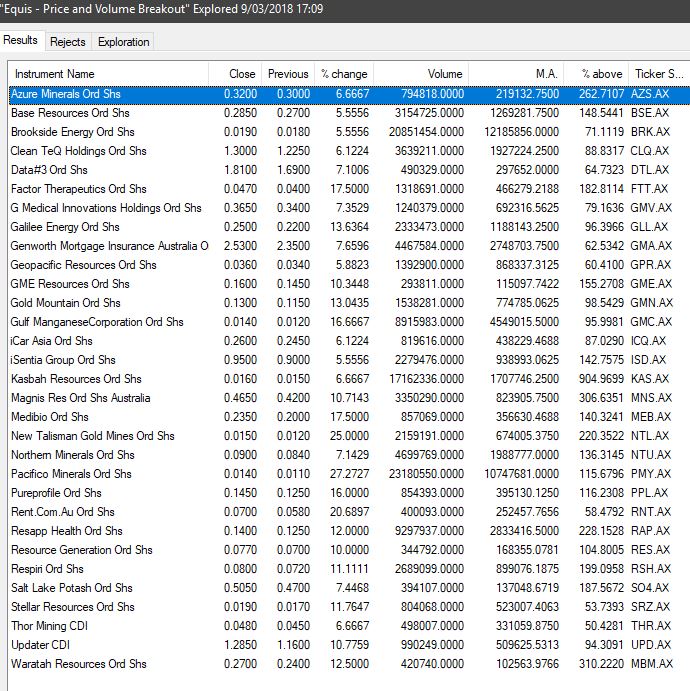690x691 pixels.
Task: Switch to the Results tab
Action: click(x=20, y=40)
